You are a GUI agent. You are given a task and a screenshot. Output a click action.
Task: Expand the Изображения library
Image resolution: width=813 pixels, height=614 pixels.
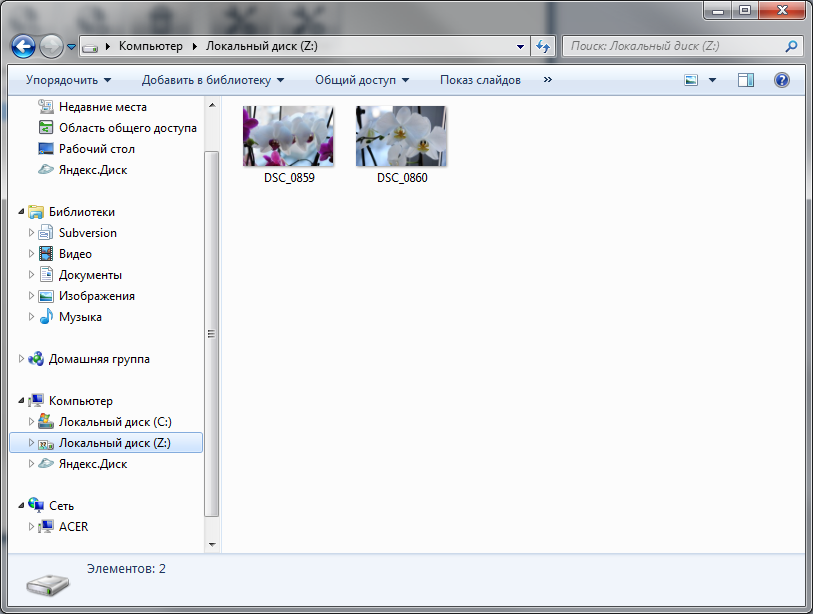click(x=31, y=296)
